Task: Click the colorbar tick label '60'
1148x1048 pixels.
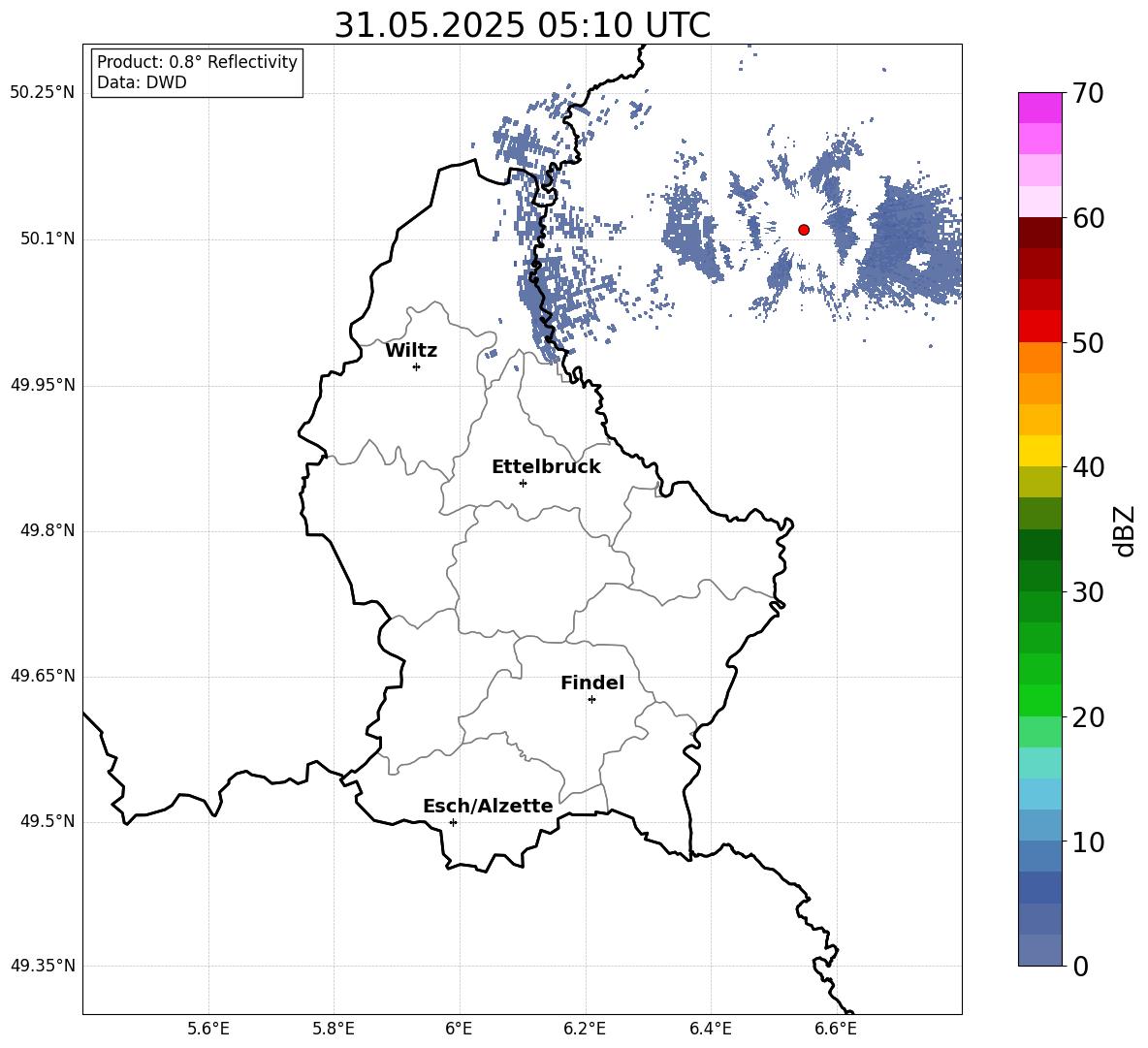Action: click(1088, 218)
